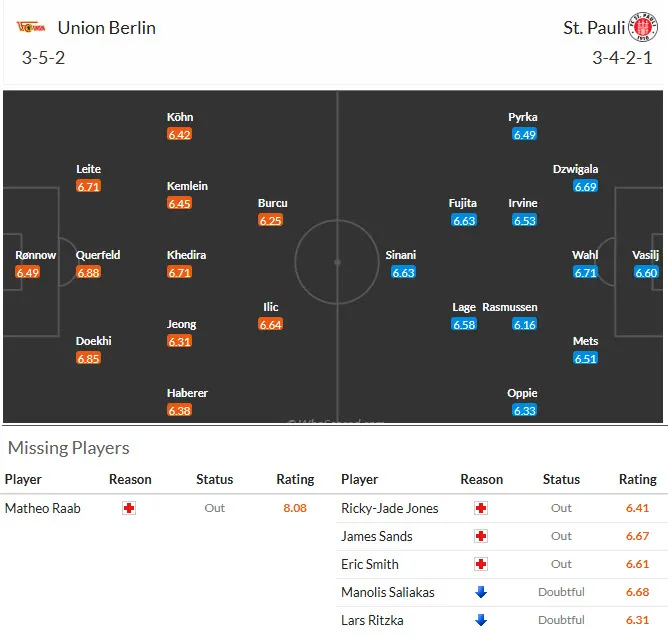Screen dimensions: 668x639
Task: Click Eric Smith's red injury icon
Action: (480, 564)
